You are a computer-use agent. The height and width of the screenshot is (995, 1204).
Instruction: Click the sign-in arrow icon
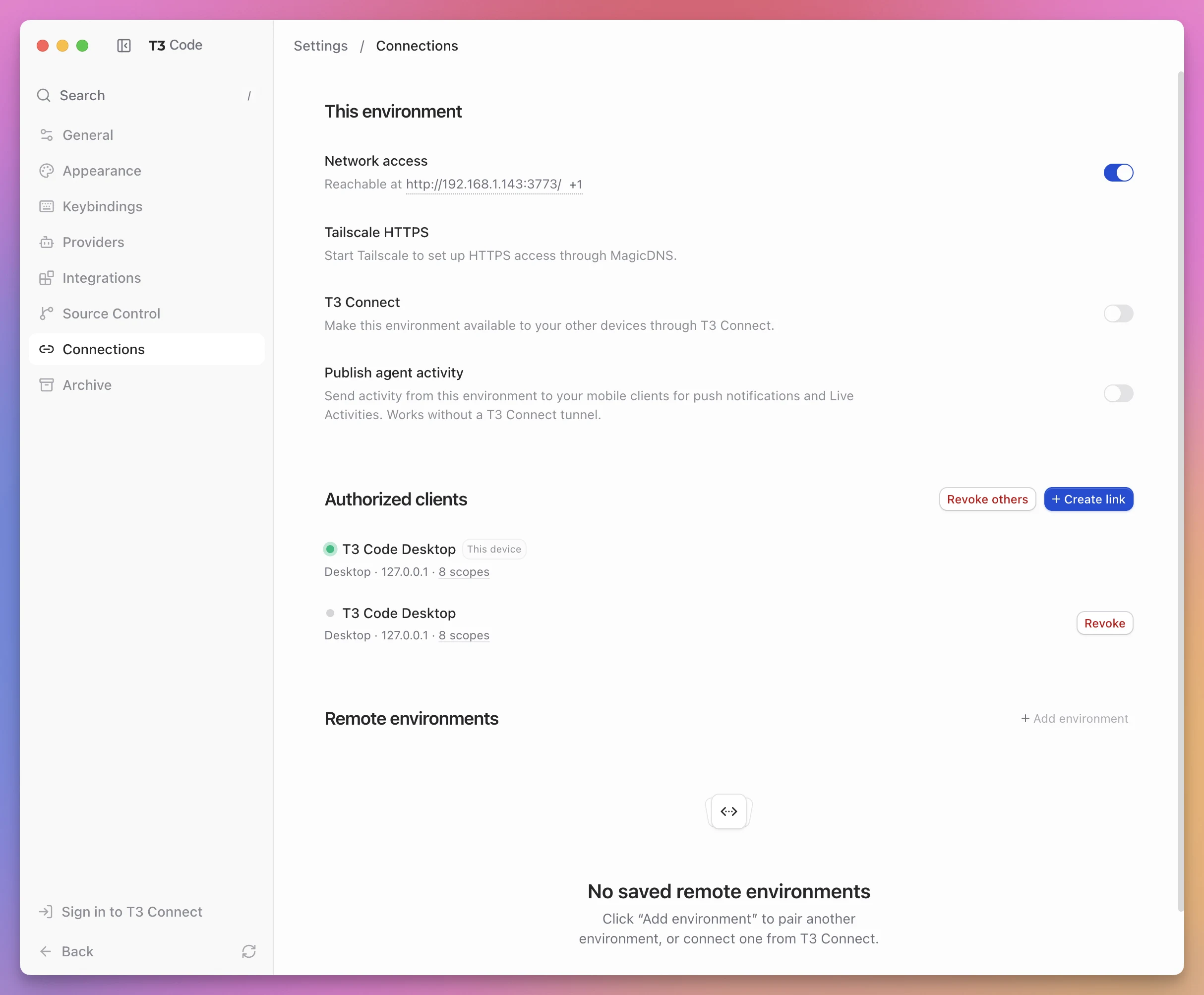(x=45, y=912)
